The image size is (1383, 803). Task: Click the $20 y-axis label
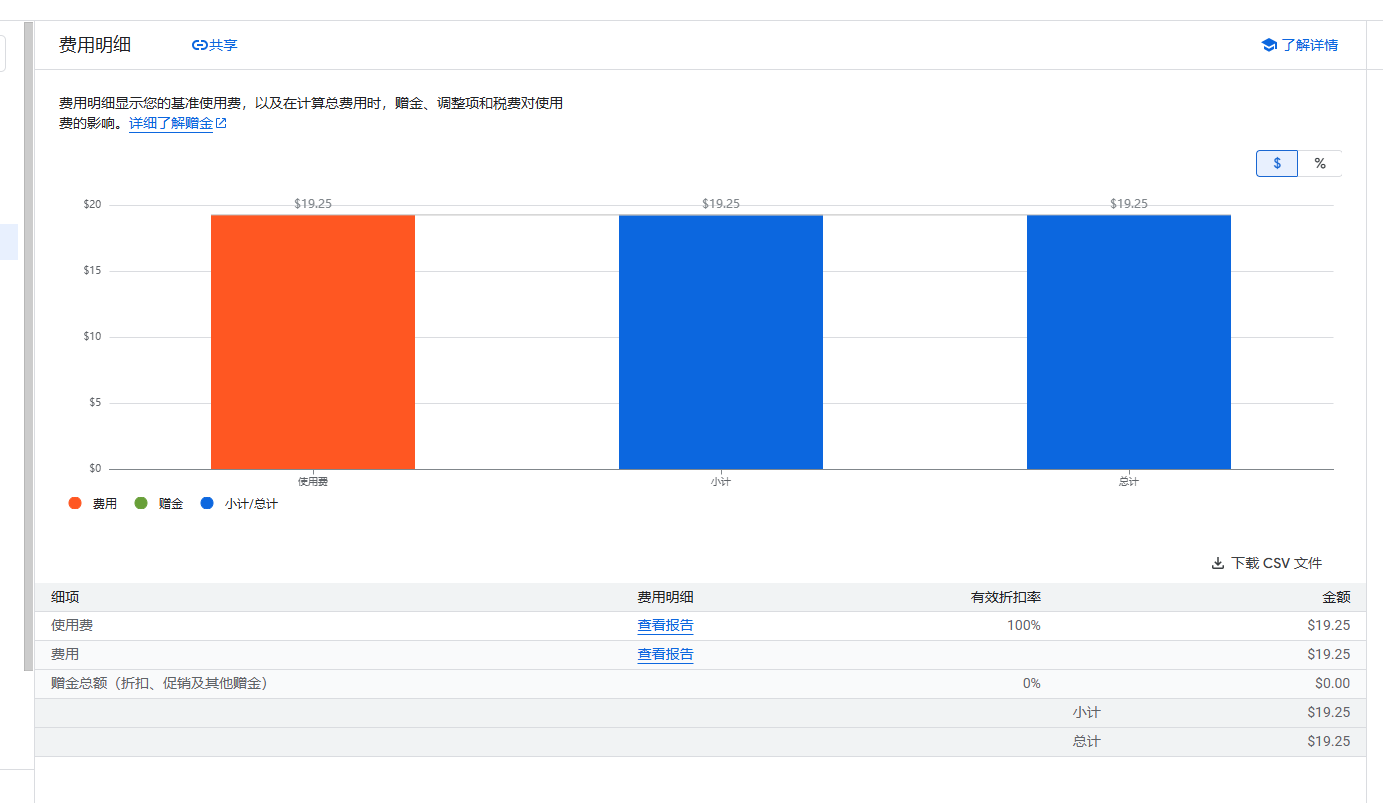[x=92, y=205]
